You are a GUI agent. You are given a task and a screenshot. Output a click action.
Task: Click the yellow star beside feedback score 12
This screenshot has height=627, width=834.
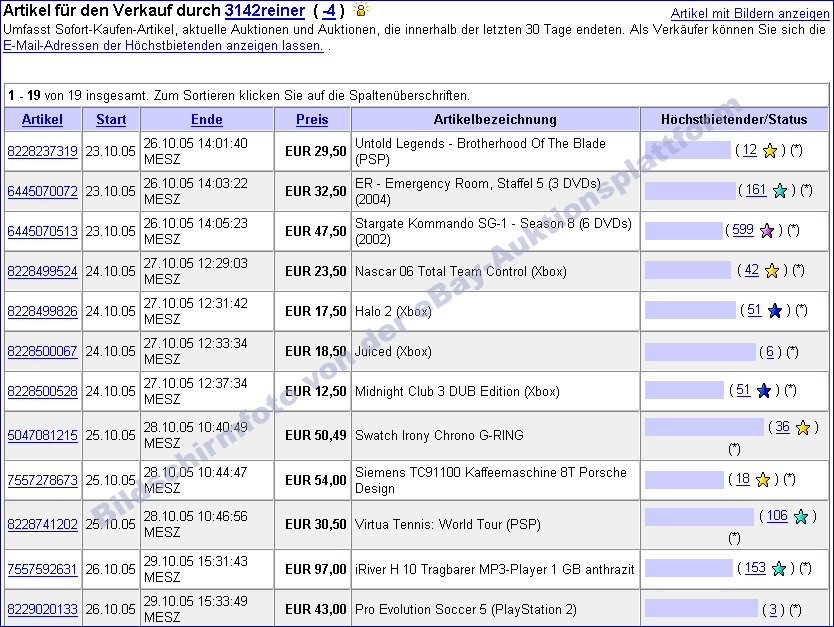coord(770,151)
